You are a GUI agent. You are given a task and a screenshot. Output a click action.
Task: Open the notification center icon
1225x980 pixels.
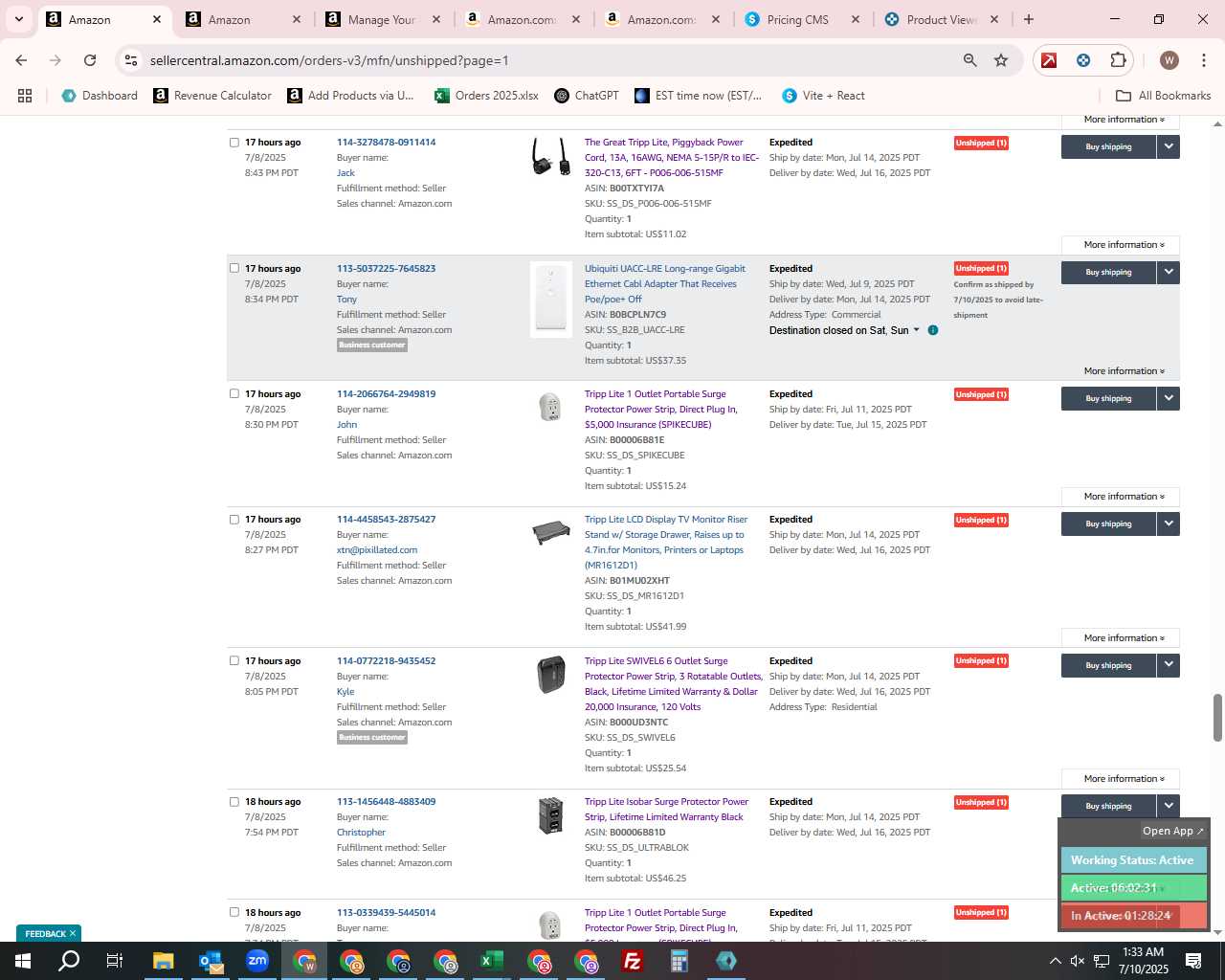(1193, 961)
